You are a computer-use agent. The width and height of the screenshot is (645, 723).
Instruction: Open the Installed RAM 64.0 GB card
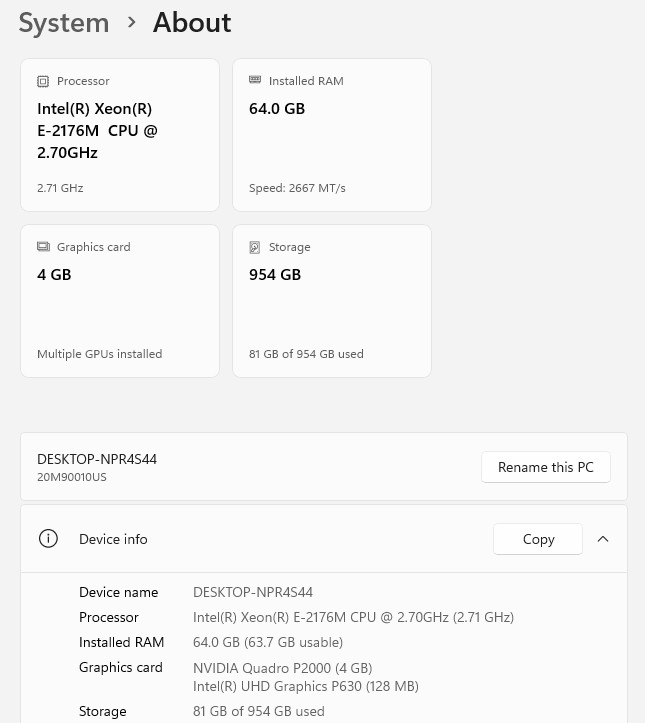pyautogui.click(x=332, y=135)
